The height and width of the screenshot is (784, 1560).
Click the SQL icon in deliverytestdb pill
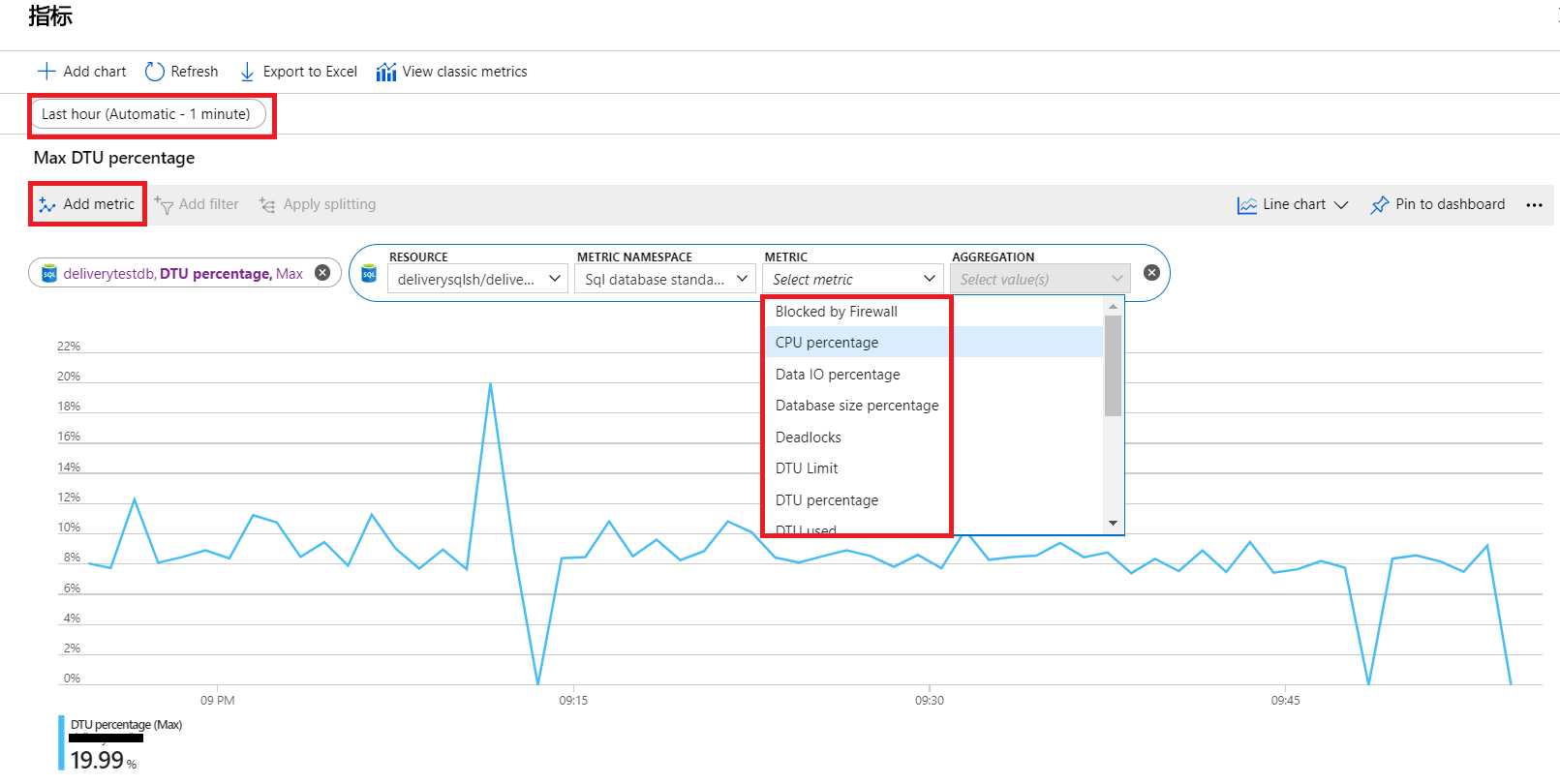49,274
